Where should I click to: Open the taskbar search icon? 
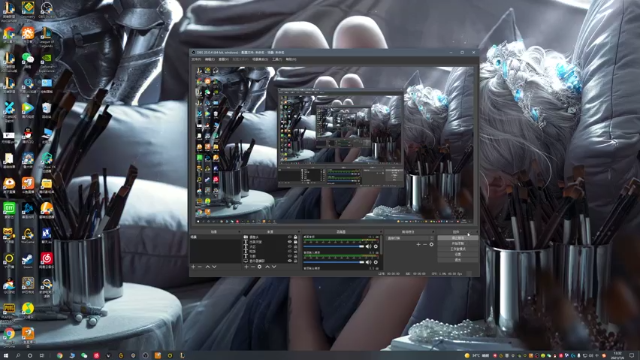[x=18, y=356]
